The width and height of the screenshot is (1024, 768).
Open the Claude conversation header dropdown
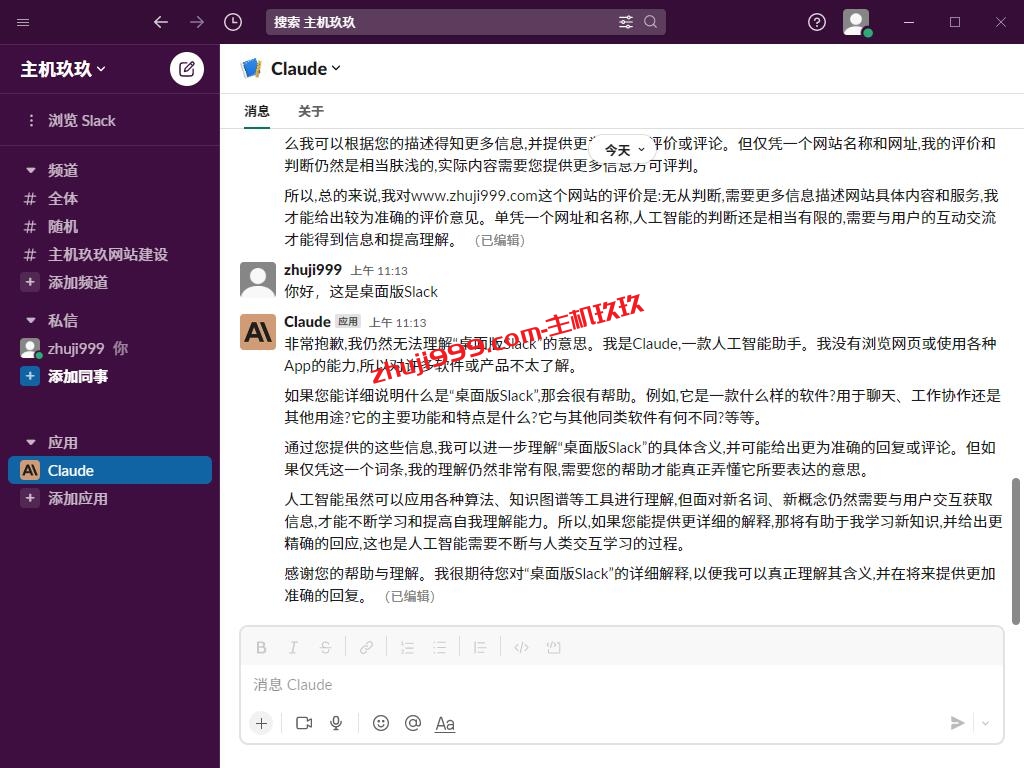306,69
